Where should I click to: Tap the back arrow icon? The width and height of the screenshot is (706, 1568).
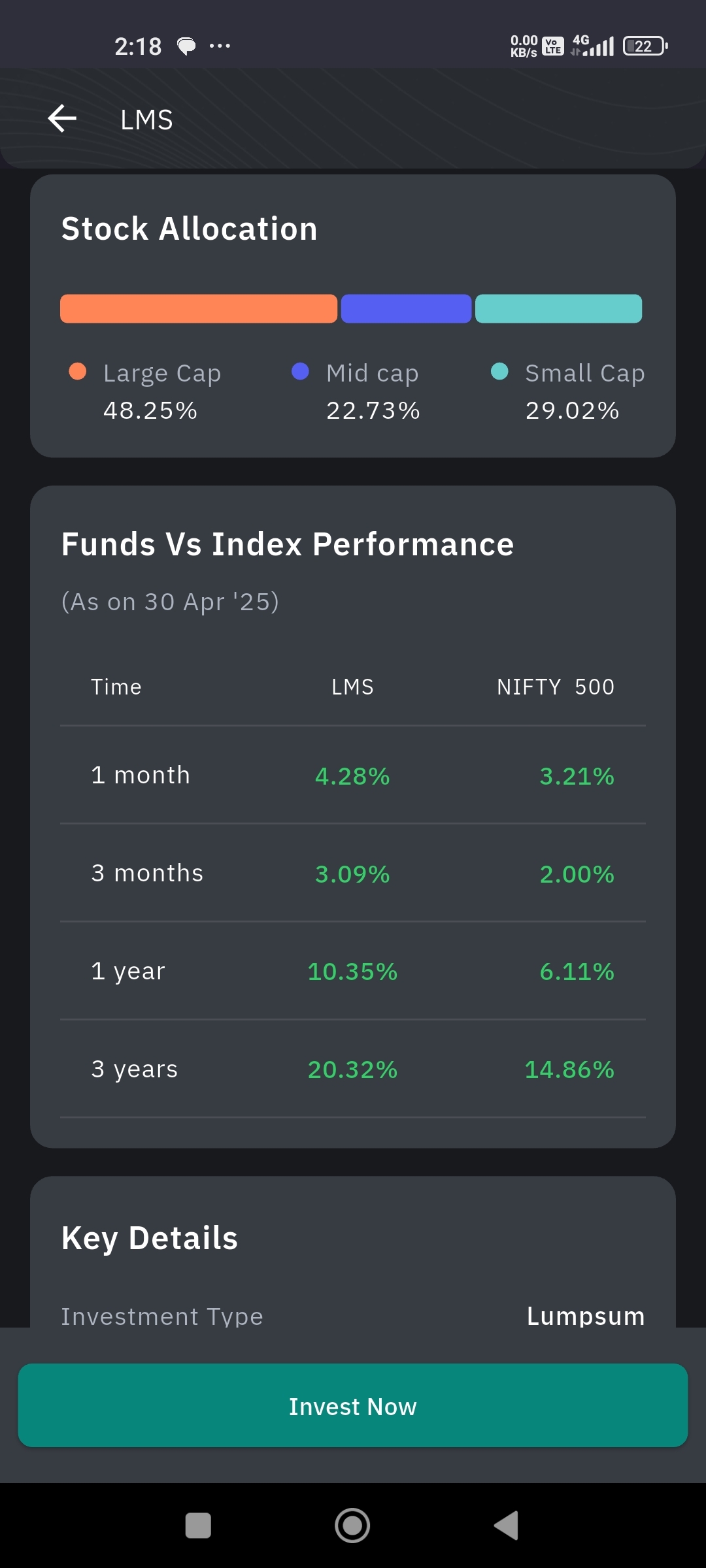63,119
